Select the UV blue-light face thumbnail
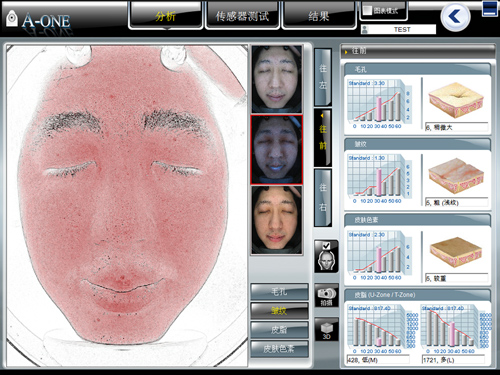Image resolution: width=500 pixels, height=375 pixels. 276,150
